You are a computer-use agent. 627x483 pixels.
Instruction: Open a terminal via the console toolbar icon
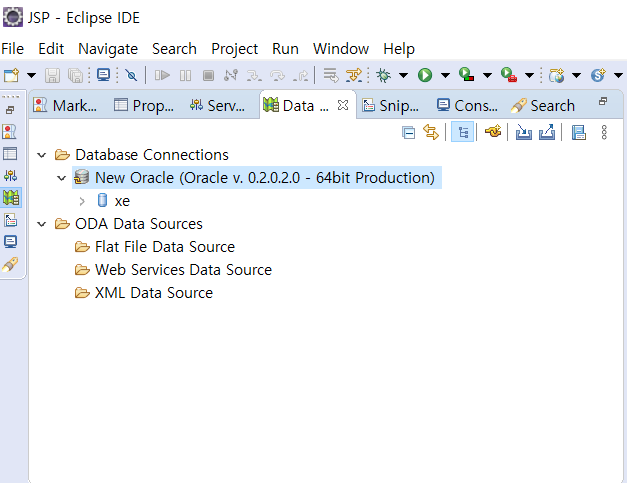[x=104, y=75]
